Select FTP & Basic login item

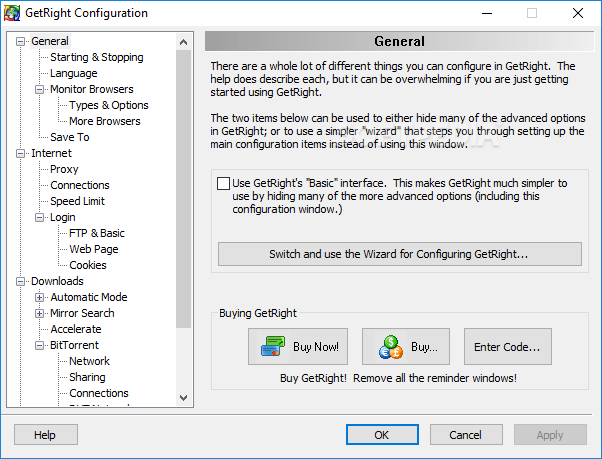click(97, 233)
